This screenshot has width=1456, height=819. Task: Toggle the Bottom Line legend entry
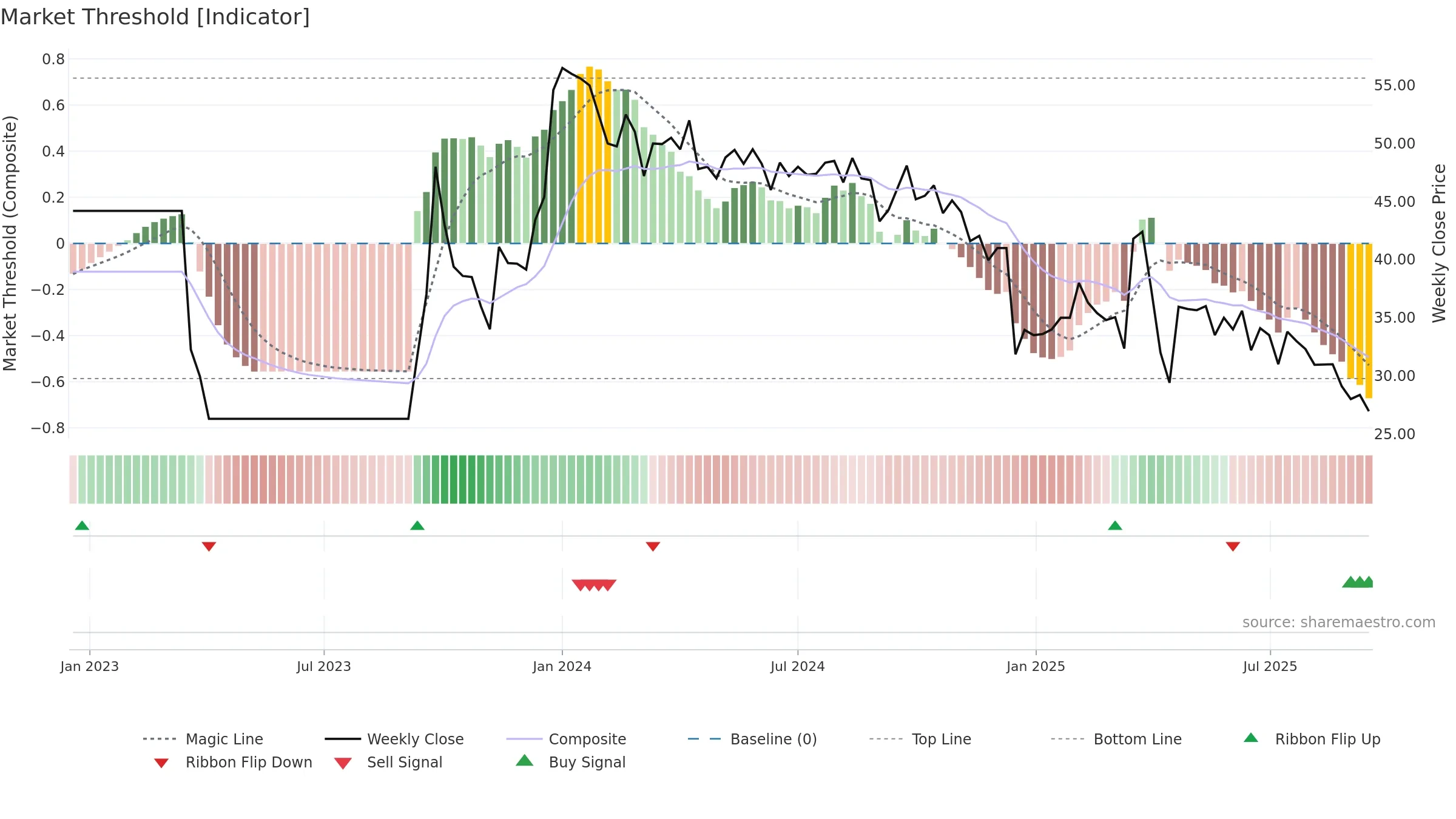click(1116, 739)
